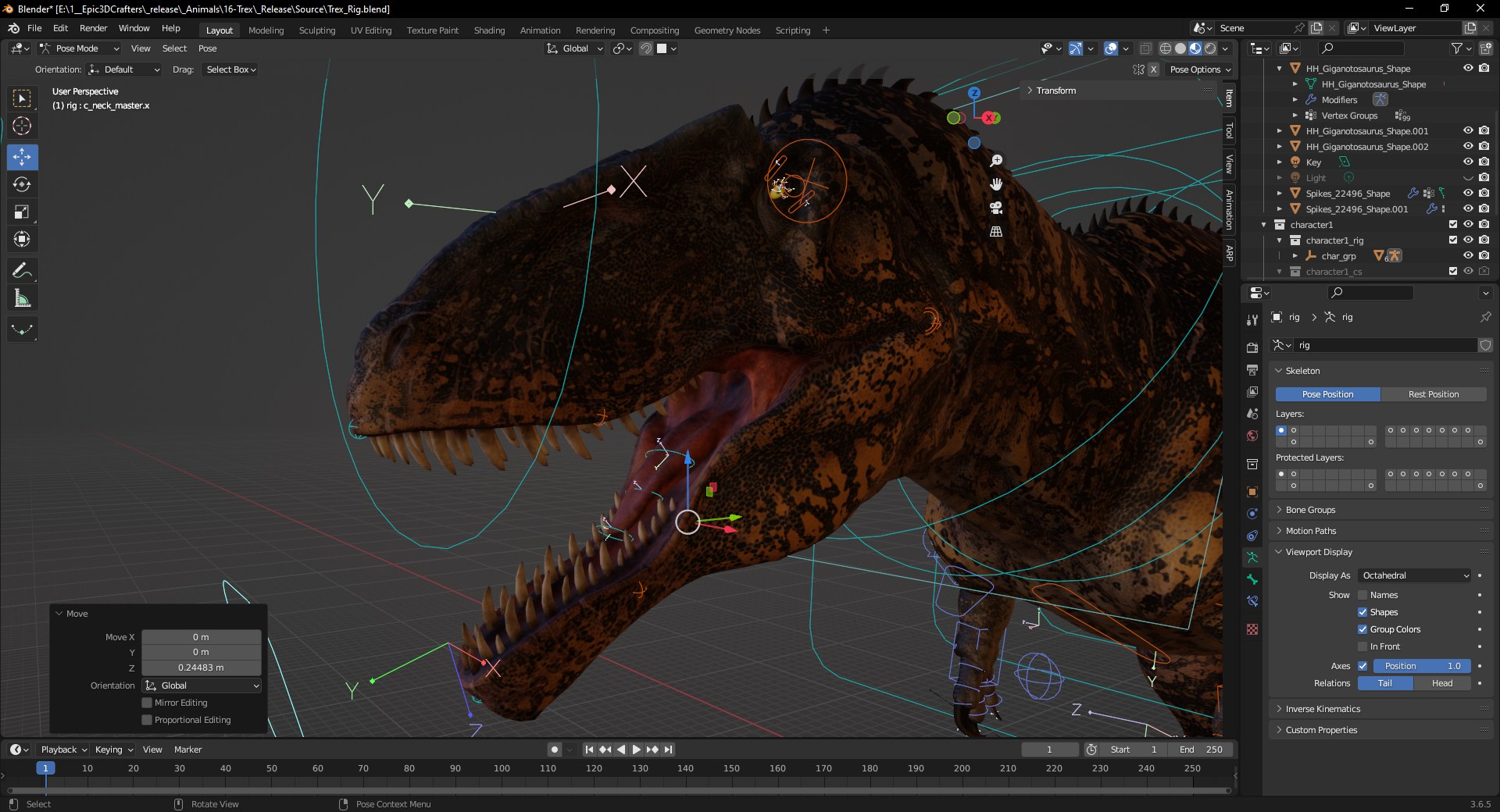
Task: Toggle camera view icon in viewport
Action: 996,208
